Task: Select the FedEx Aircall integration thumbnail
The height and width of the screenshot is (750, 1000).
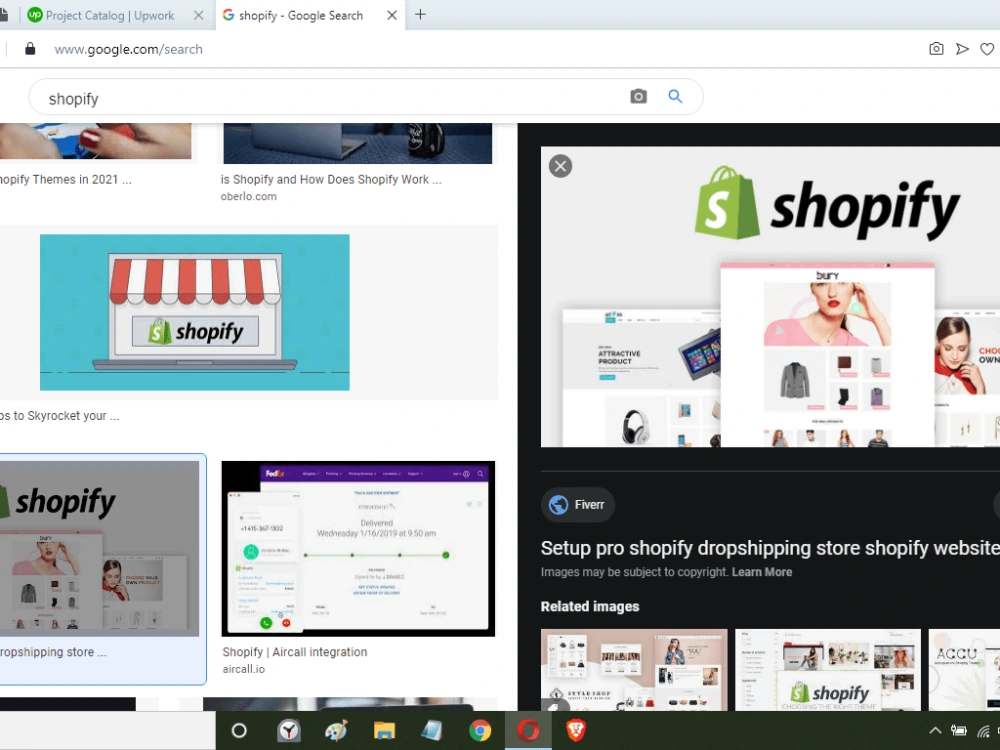Action: [x=358, y=548]
